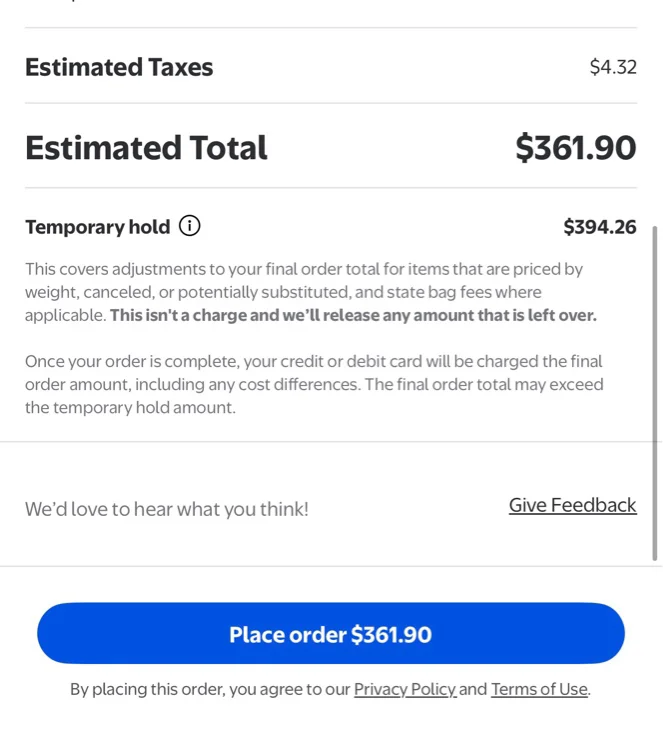663x752 pixels.
Task: Click the 'Once your order is complete' paragraph
Action: [x=314, y=384]
